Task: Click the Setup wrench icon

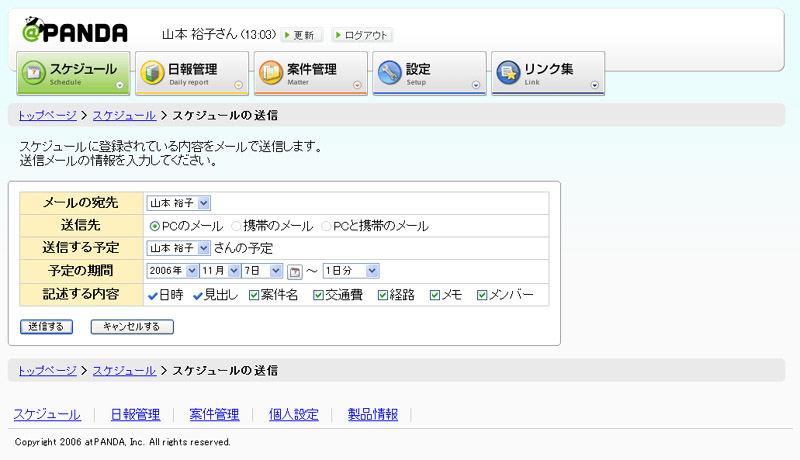Action: coord(389,72)
